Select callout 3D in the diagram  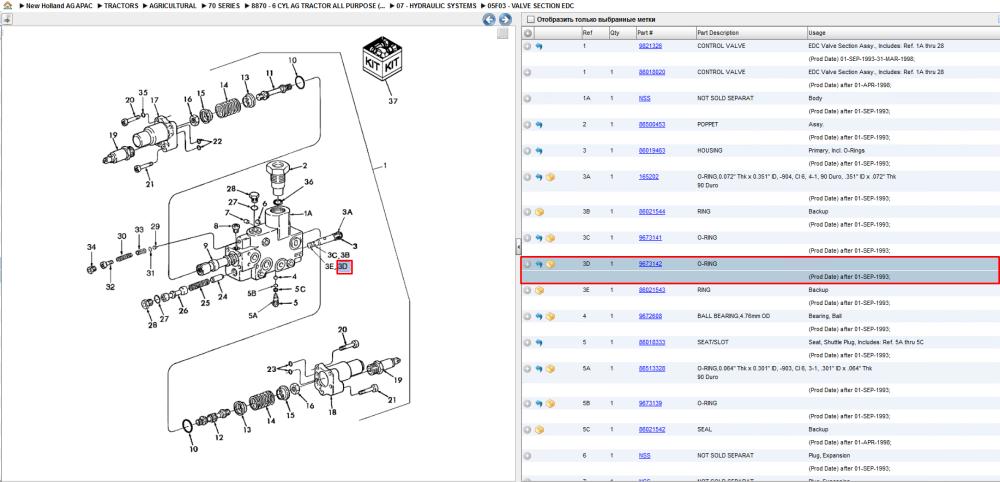coord(344,267)
